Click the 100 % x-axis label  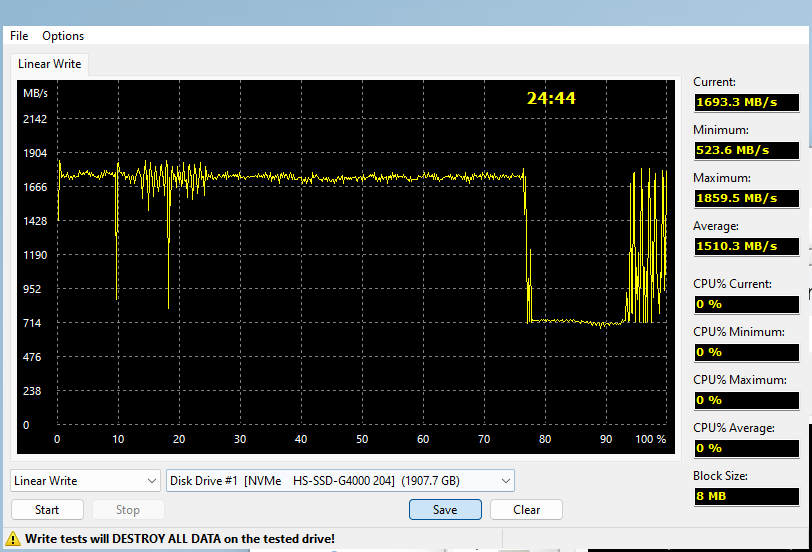tap(650, 439)
